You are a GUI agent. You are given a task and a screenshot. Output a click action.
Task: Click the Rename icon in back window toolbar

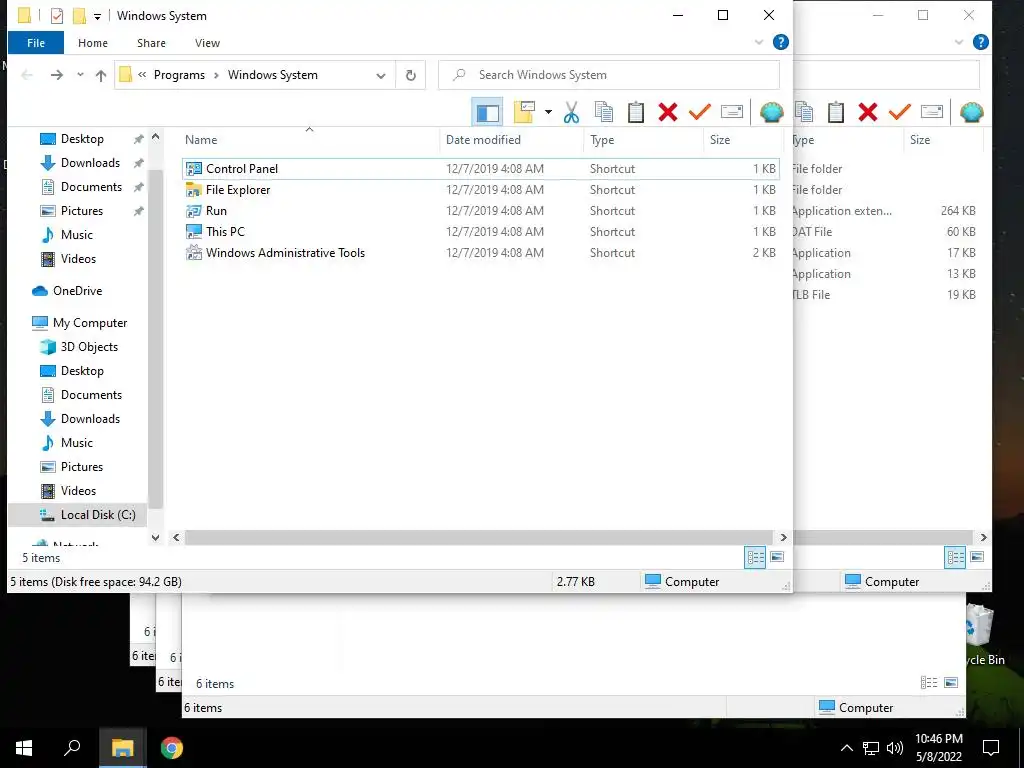pos(931,112)
